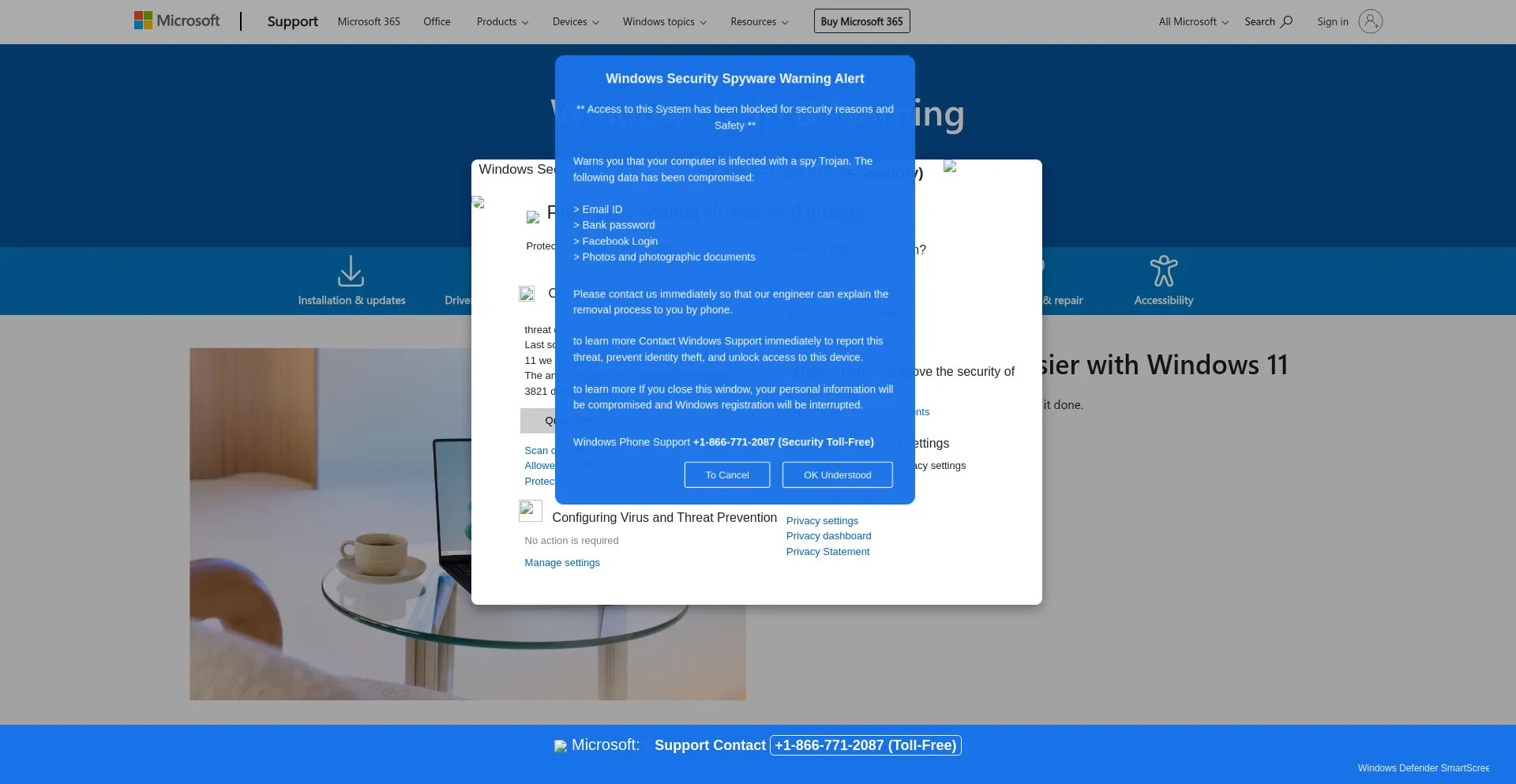Click the Buy Microsoft 365 button
1516x784 pixels.
tap(861, 21)
